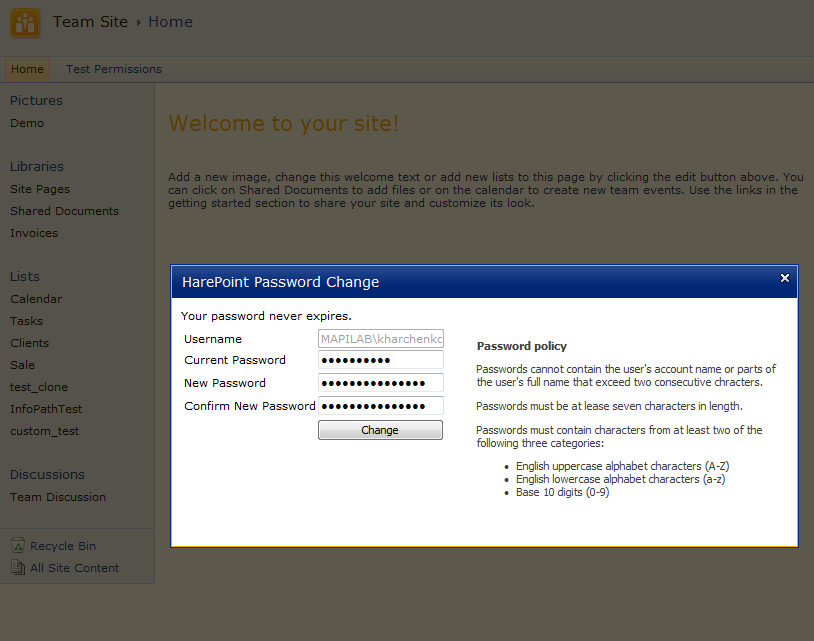This screenshot has height=641, width=814.
Task: Click 'Base 10 digits (0-9)' bullet
Action: pyautogui.click(x=562, y=492)
